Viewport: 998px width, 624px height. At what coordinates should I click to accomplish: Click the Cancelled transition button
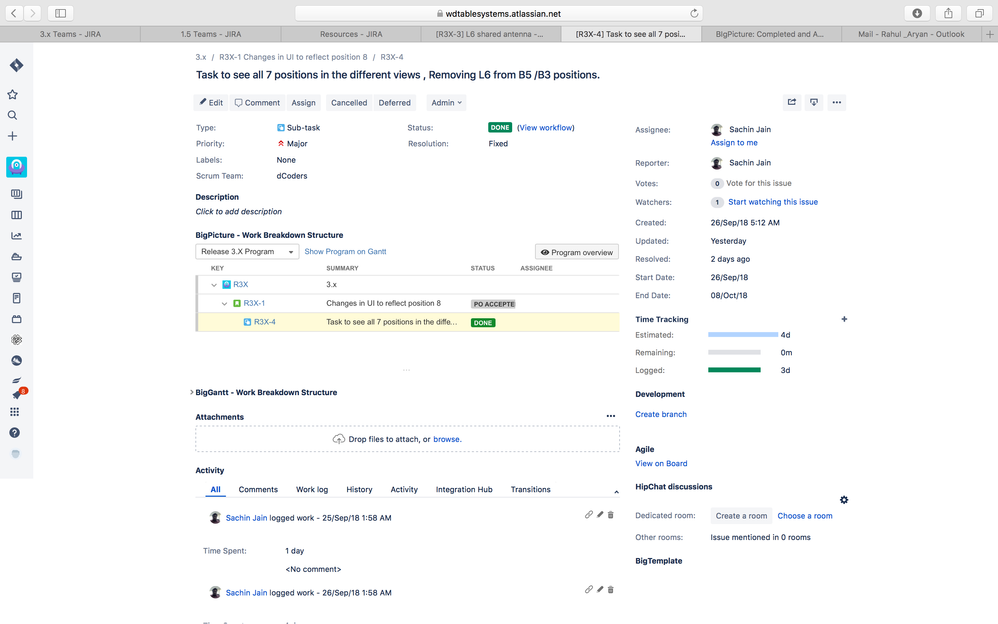point(349,103)
